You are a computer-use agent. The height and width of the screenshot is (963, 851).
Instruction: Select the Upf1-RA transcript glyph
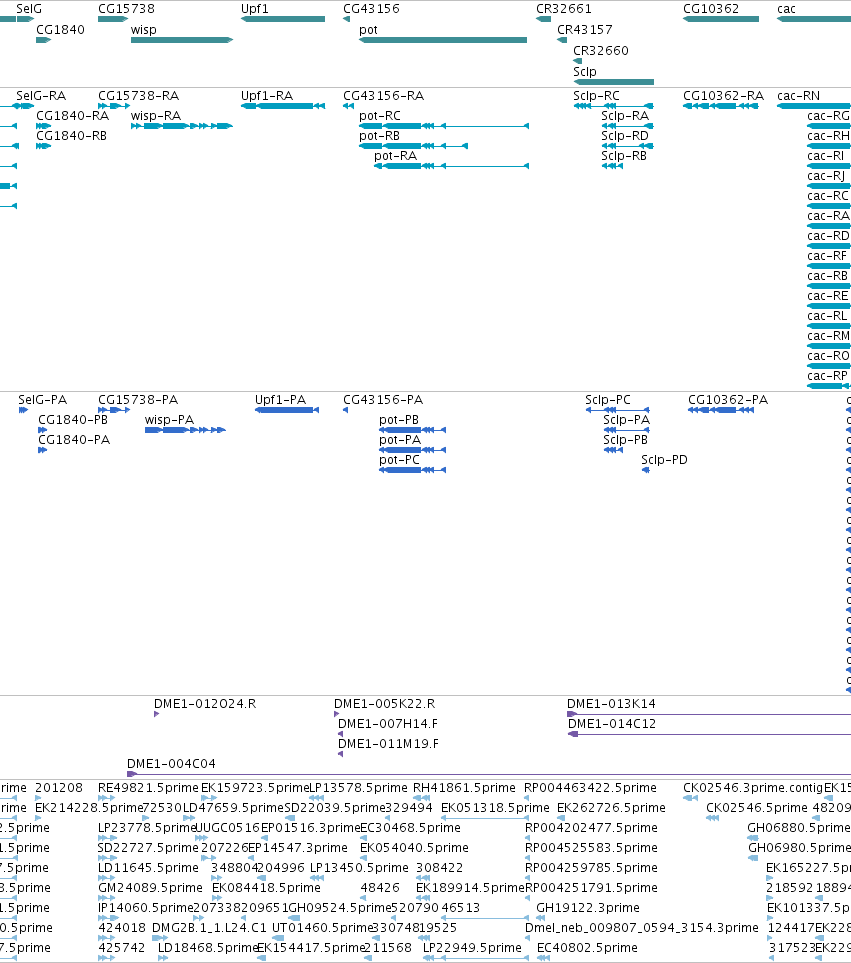click(282, 106)
